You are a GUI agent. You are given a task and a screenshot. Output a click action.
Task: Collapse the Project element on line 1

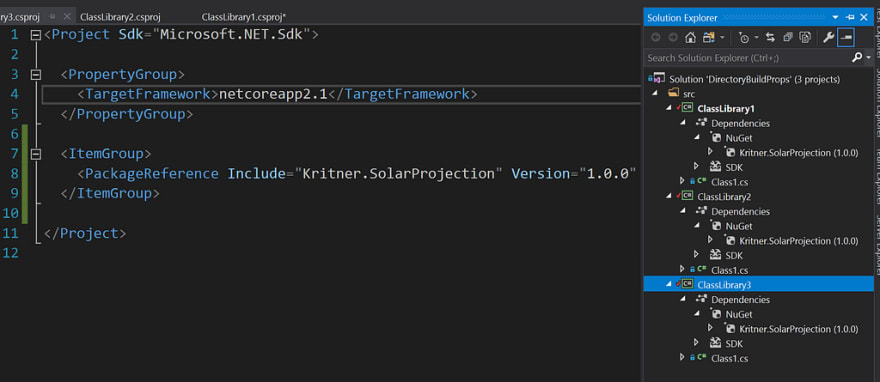coord(36,35)
